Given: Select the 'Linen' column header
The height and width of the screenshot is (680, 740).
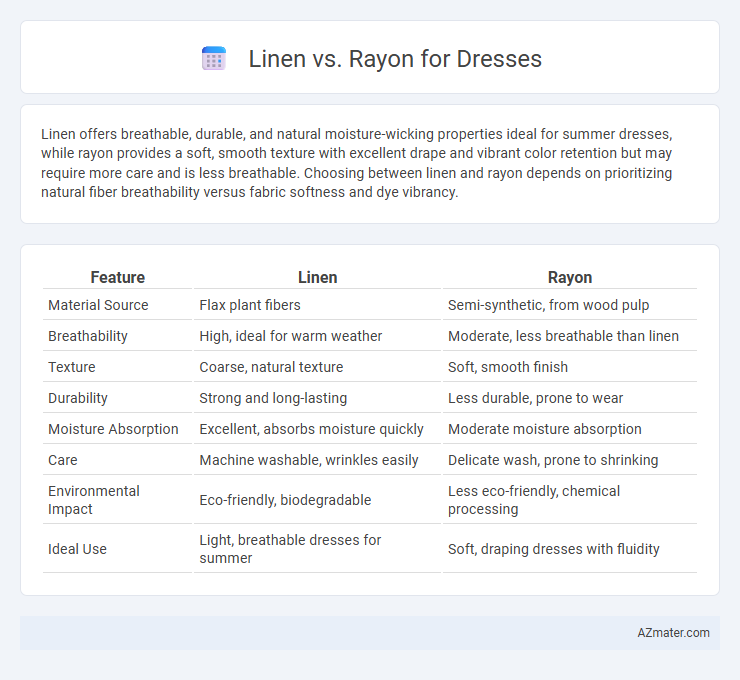Looking at the screenshot, I should point(318,277).
